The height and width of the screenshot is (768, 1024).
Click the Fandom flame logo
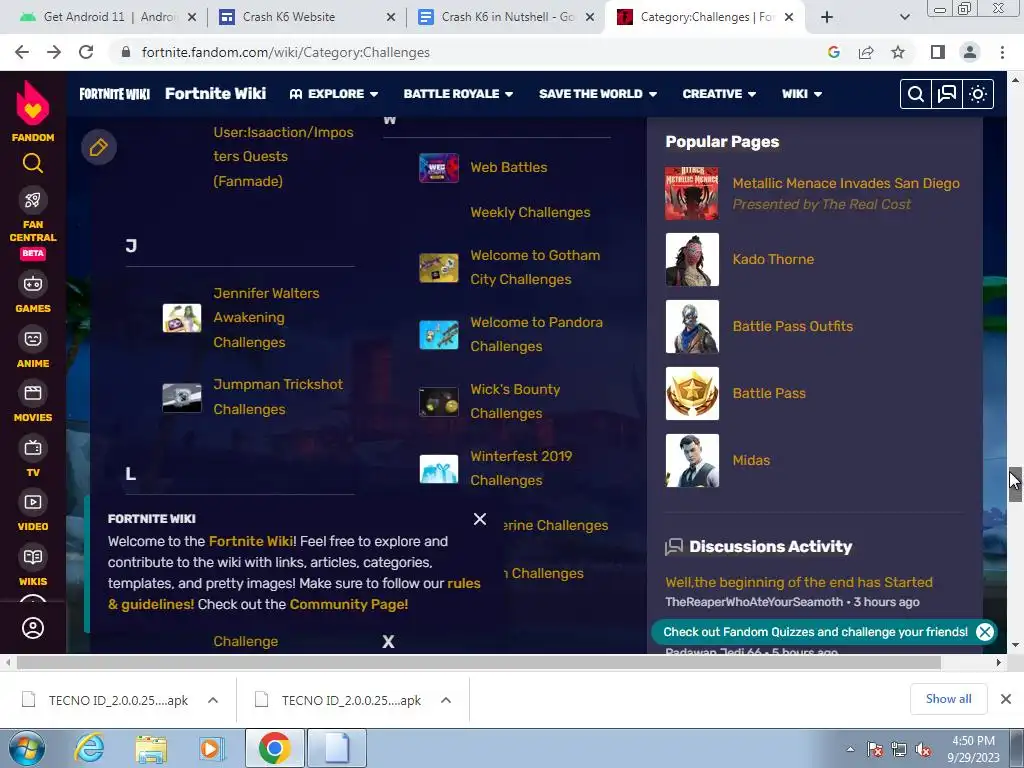(x=33, y=103)
